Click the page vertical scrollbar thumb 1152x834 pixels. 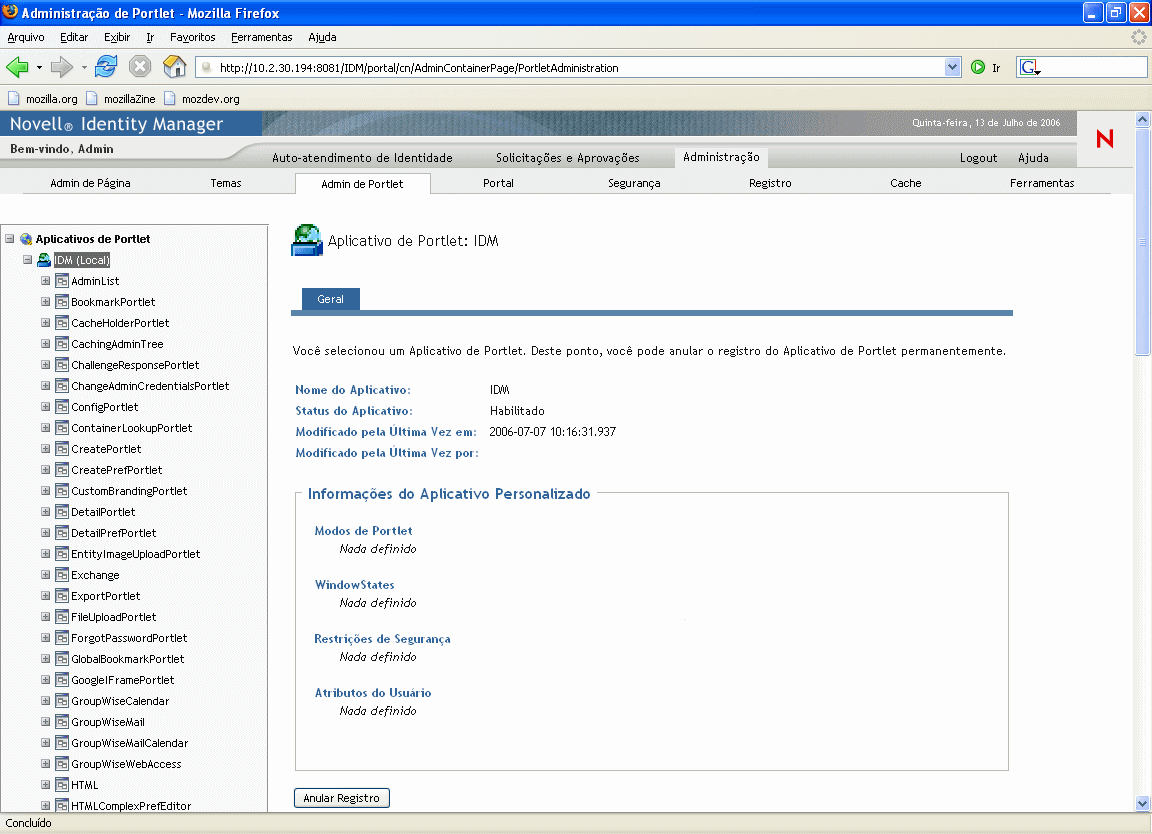[x=1142, y=241]
